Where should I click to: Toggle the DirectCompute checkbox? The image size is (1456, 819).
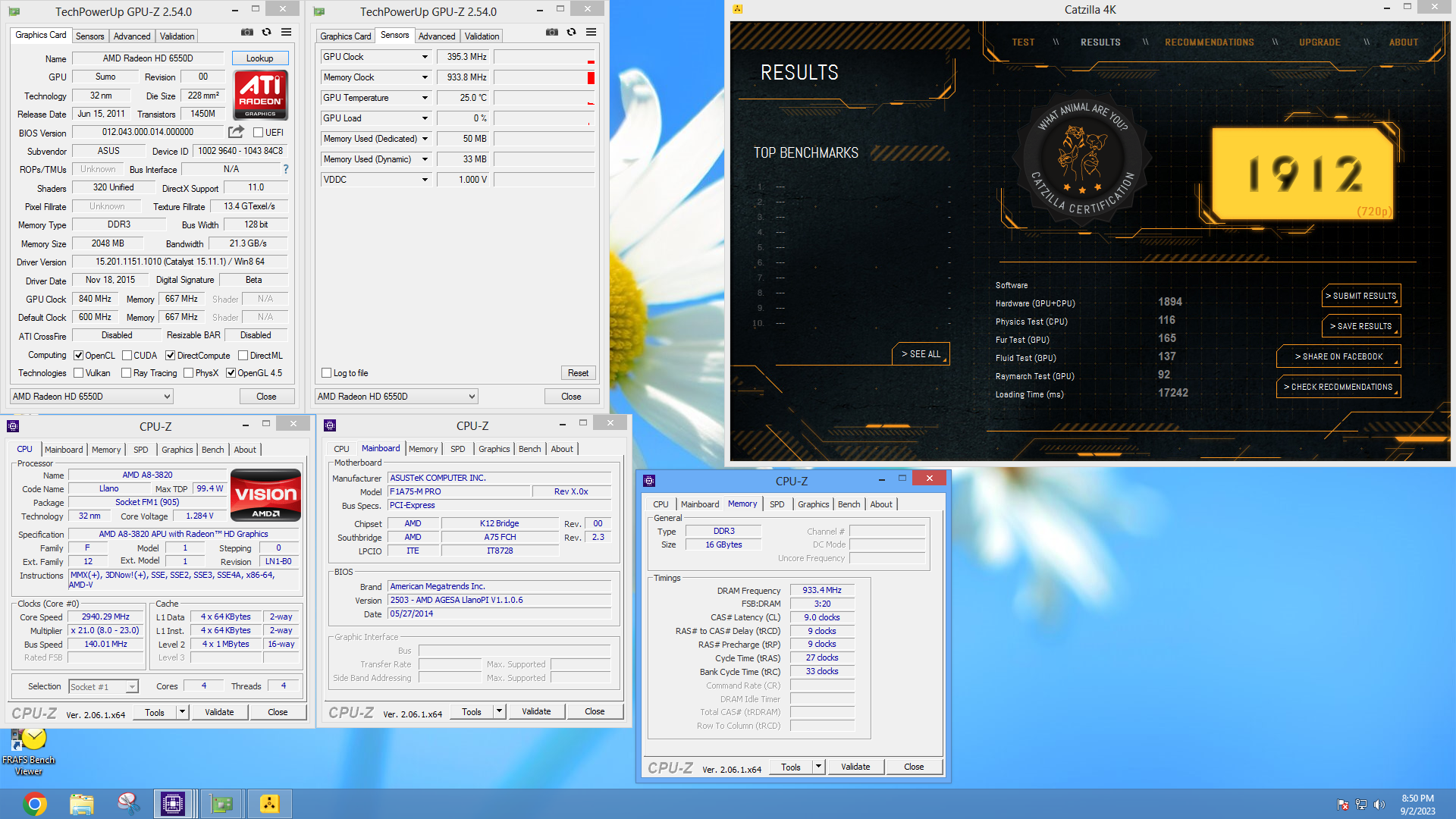click(x=171, y=355)
